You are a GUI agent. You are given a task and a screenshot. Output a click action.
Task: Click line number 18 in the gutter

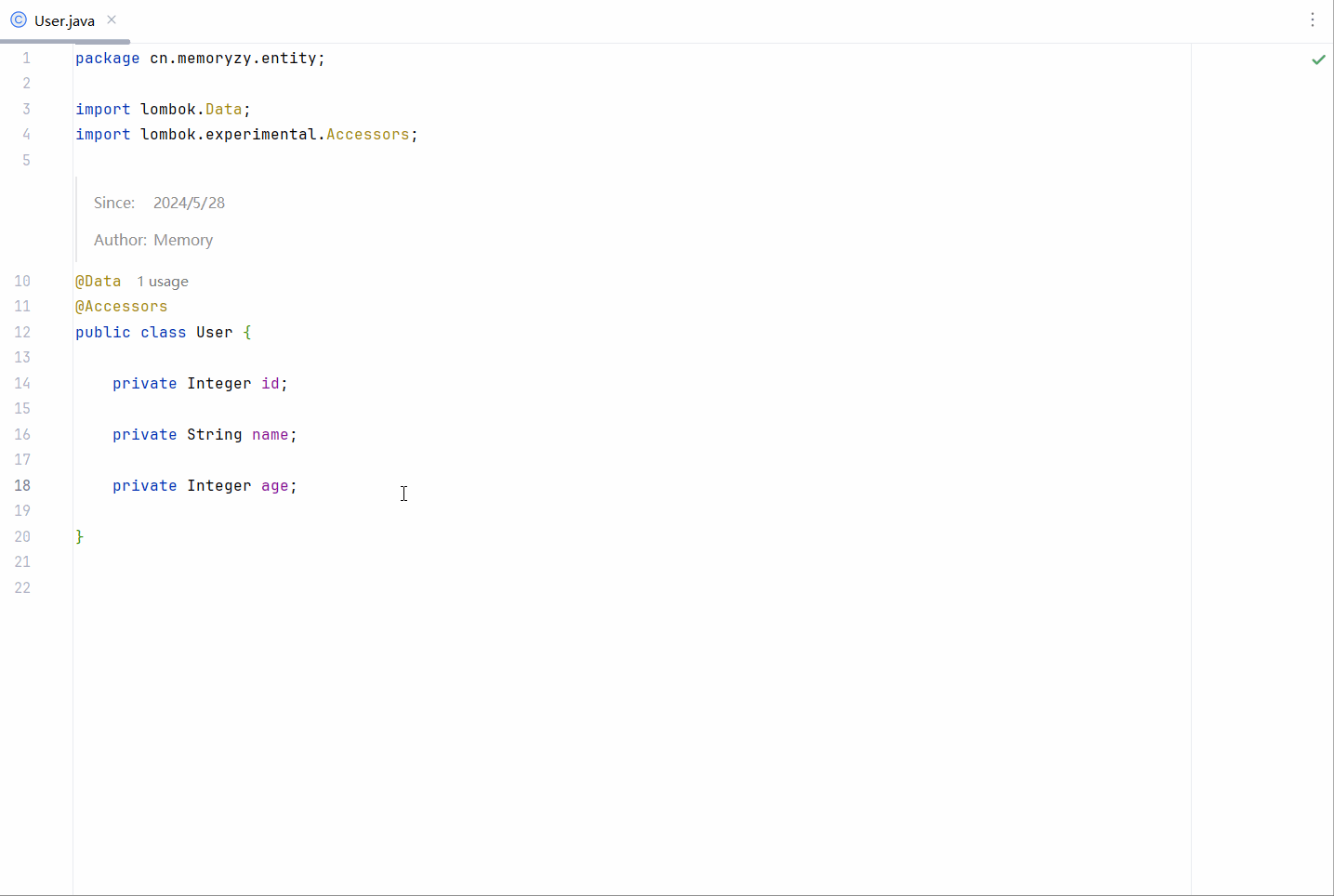(22, 485)
